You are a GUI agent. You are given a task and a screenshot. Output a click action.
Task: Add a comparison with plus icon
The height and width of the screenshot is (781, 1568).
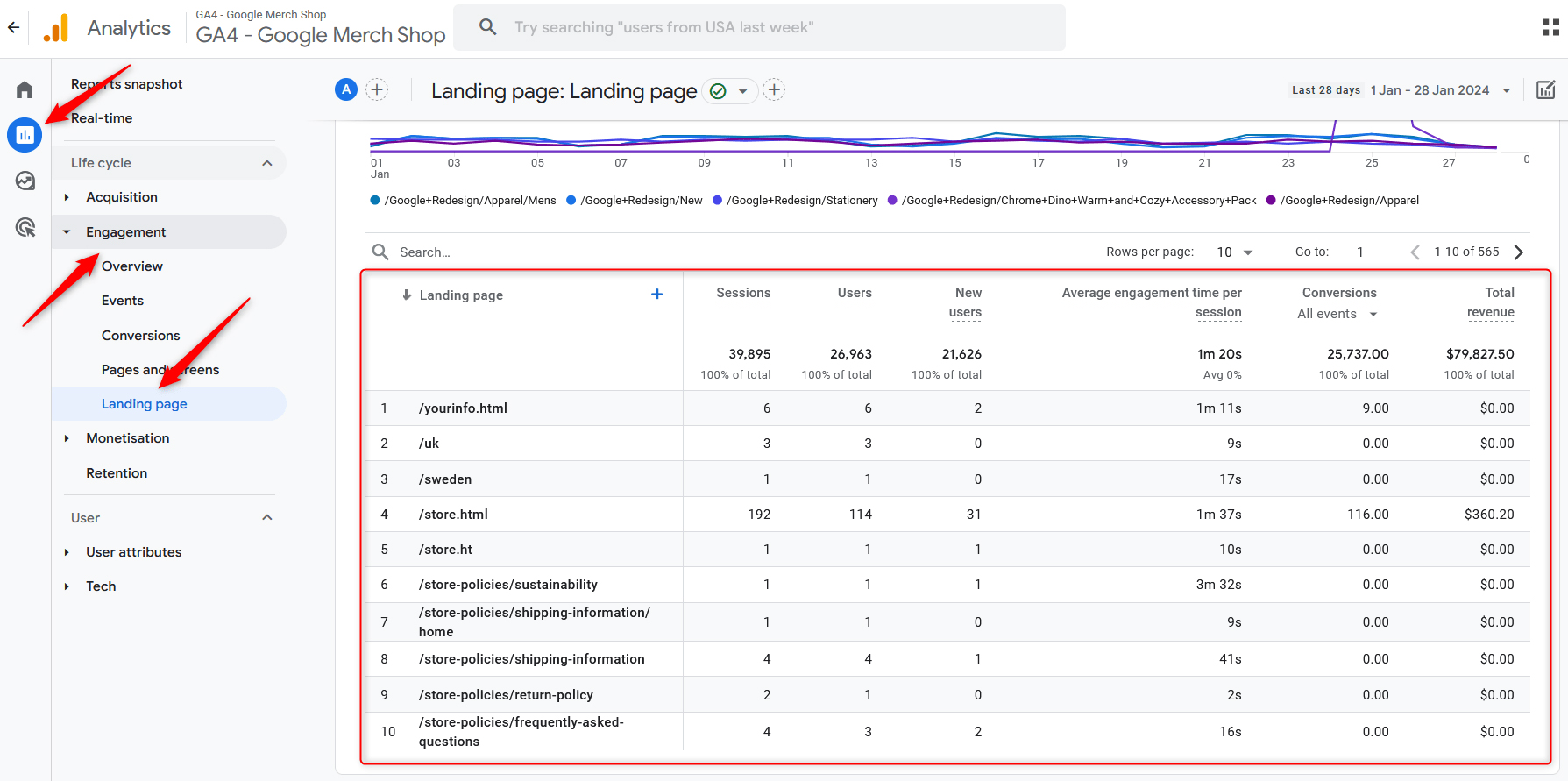[x=377, y=89]
